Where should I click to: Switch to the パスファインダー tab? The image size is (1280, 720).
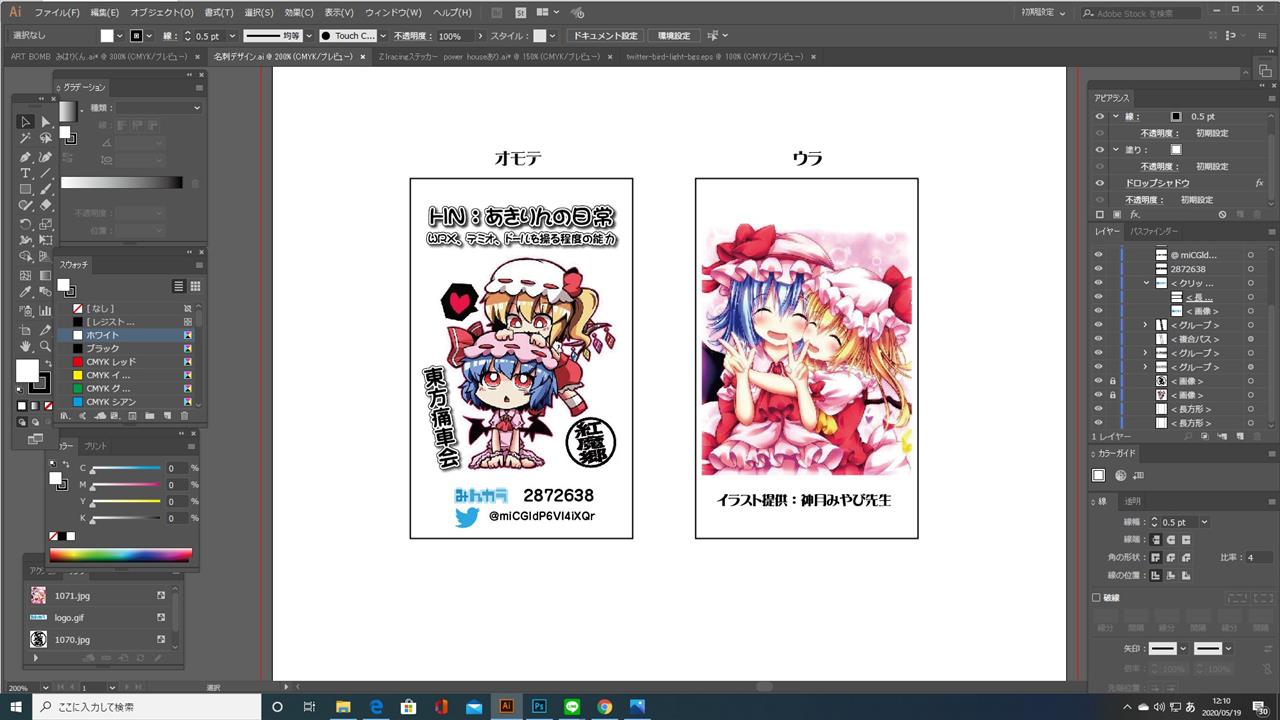[x=1152, y=231]
